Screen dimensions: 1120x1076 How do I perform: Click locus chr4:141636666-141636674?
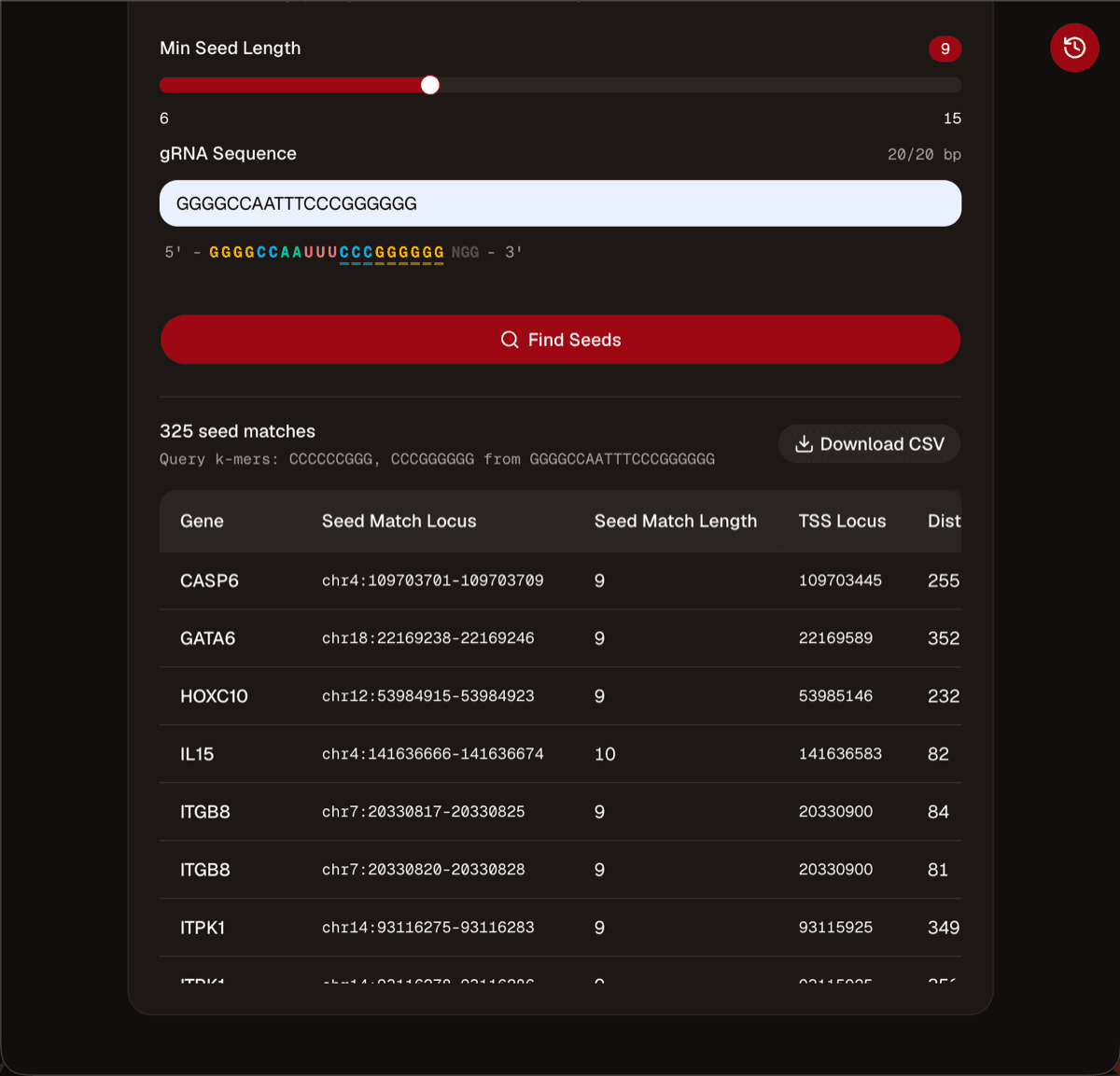(433, 754)
